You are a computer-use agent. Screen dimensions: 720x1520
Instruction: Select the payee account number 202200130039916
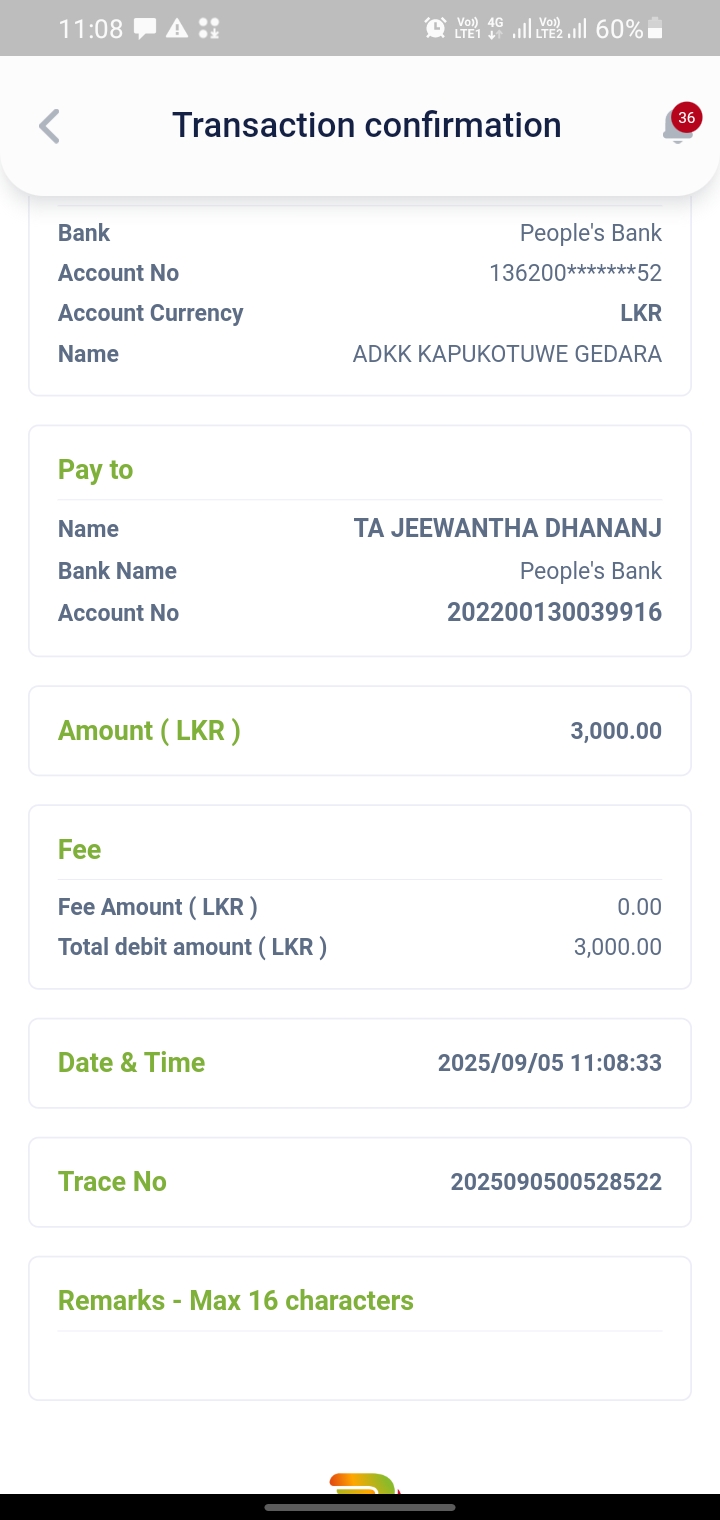coord(554,612)
